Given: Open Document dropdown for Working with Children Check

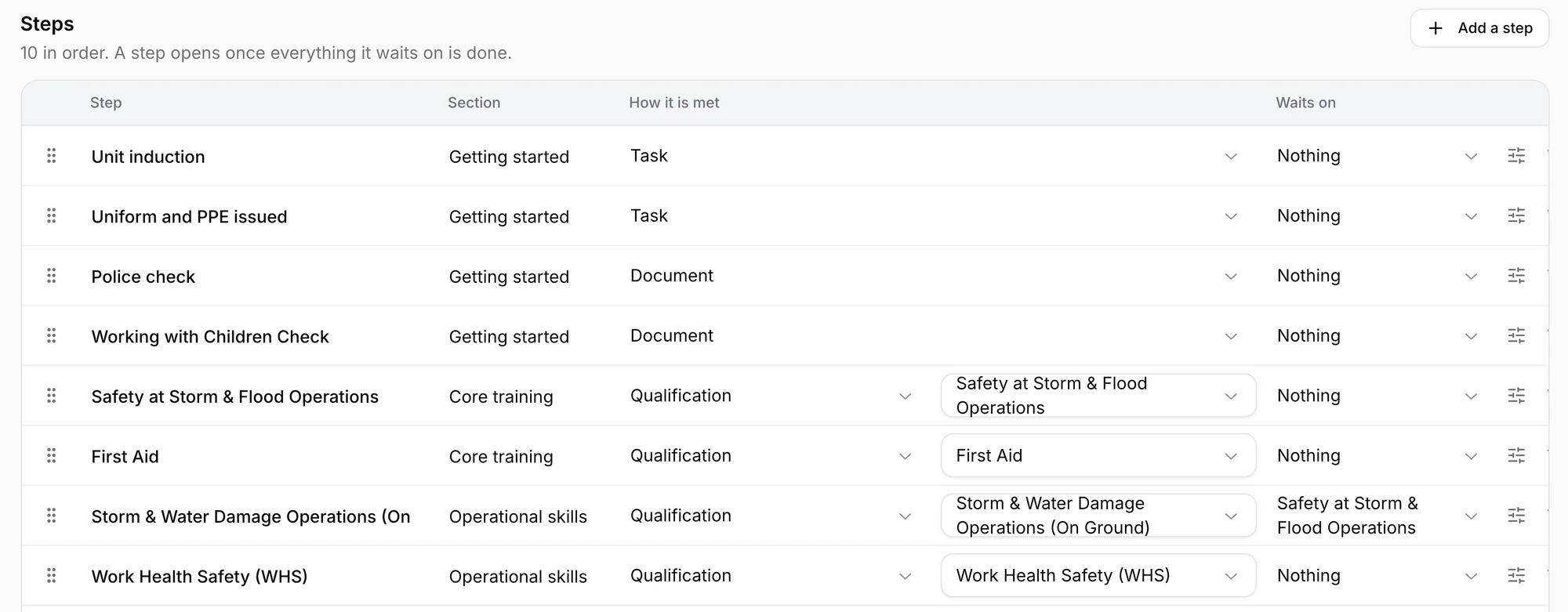Looking at the screenshot, I should 935,335.
